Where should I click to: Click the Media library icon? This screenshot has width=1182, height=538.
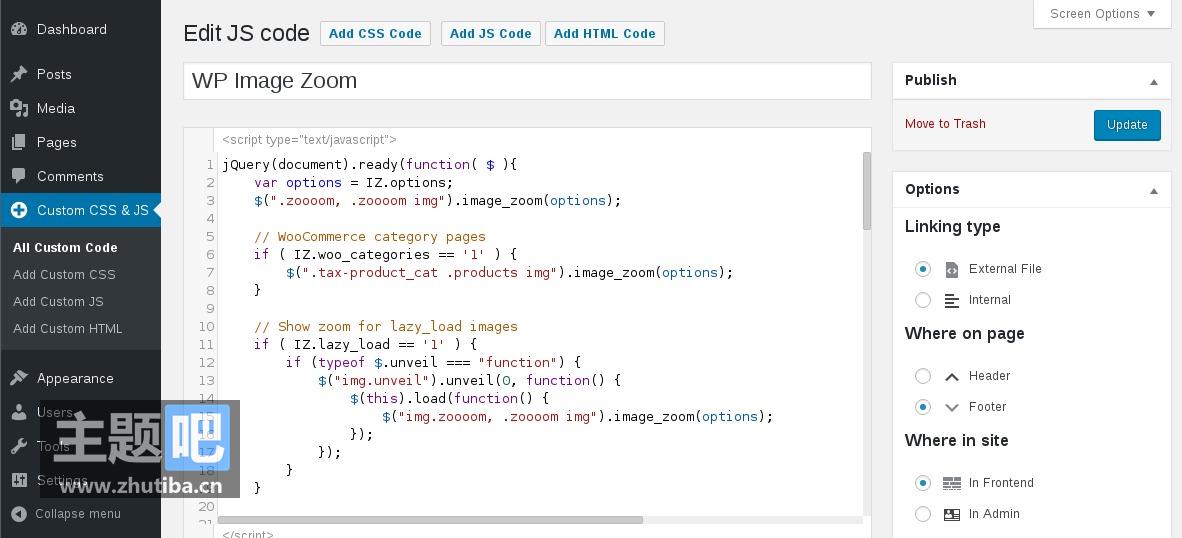18,108
